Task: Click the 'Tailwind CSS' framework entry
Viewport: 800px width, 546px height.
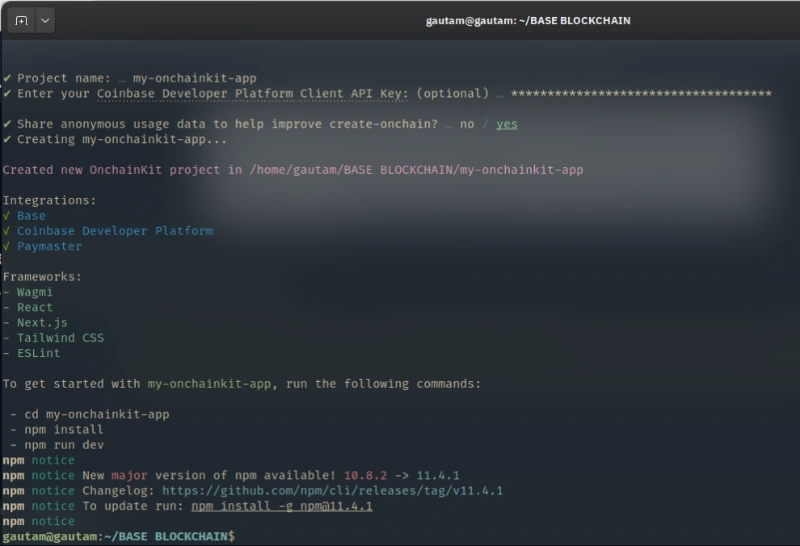Action: tap(60, 338)
